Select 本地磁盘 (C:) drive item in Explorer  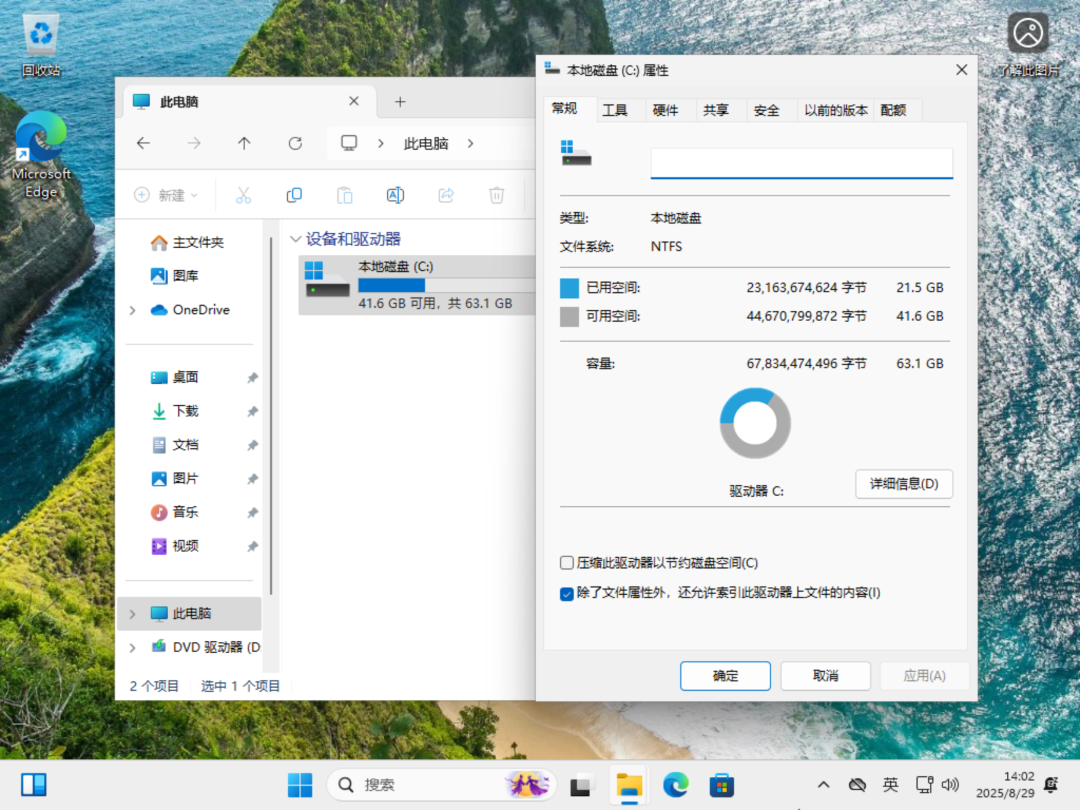click(417, 285)
